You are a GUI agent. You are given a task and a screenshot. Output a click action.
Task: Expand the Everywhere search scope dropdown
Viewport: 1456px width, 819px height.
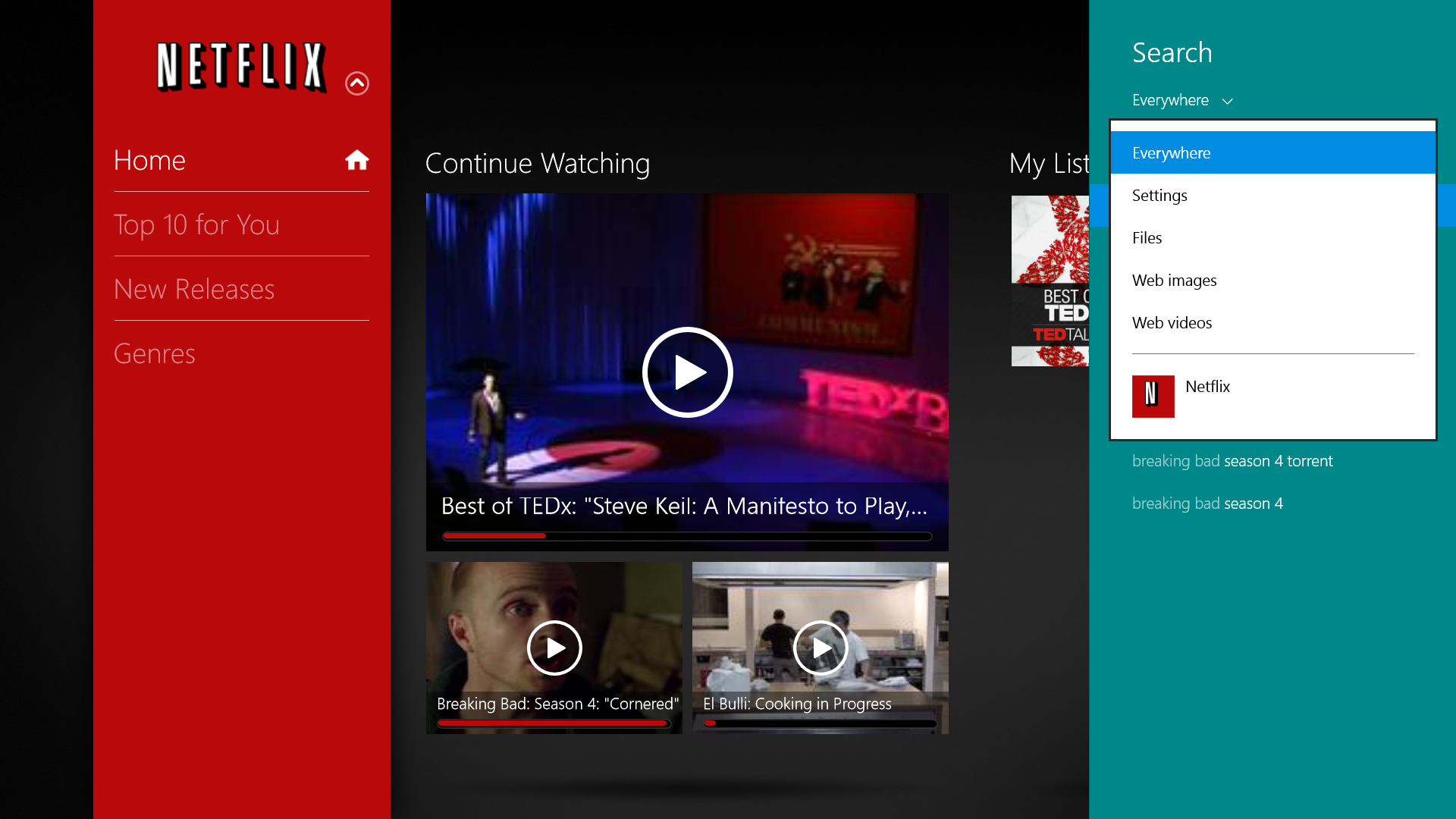pyautogui.click(x=1182, y=100)
